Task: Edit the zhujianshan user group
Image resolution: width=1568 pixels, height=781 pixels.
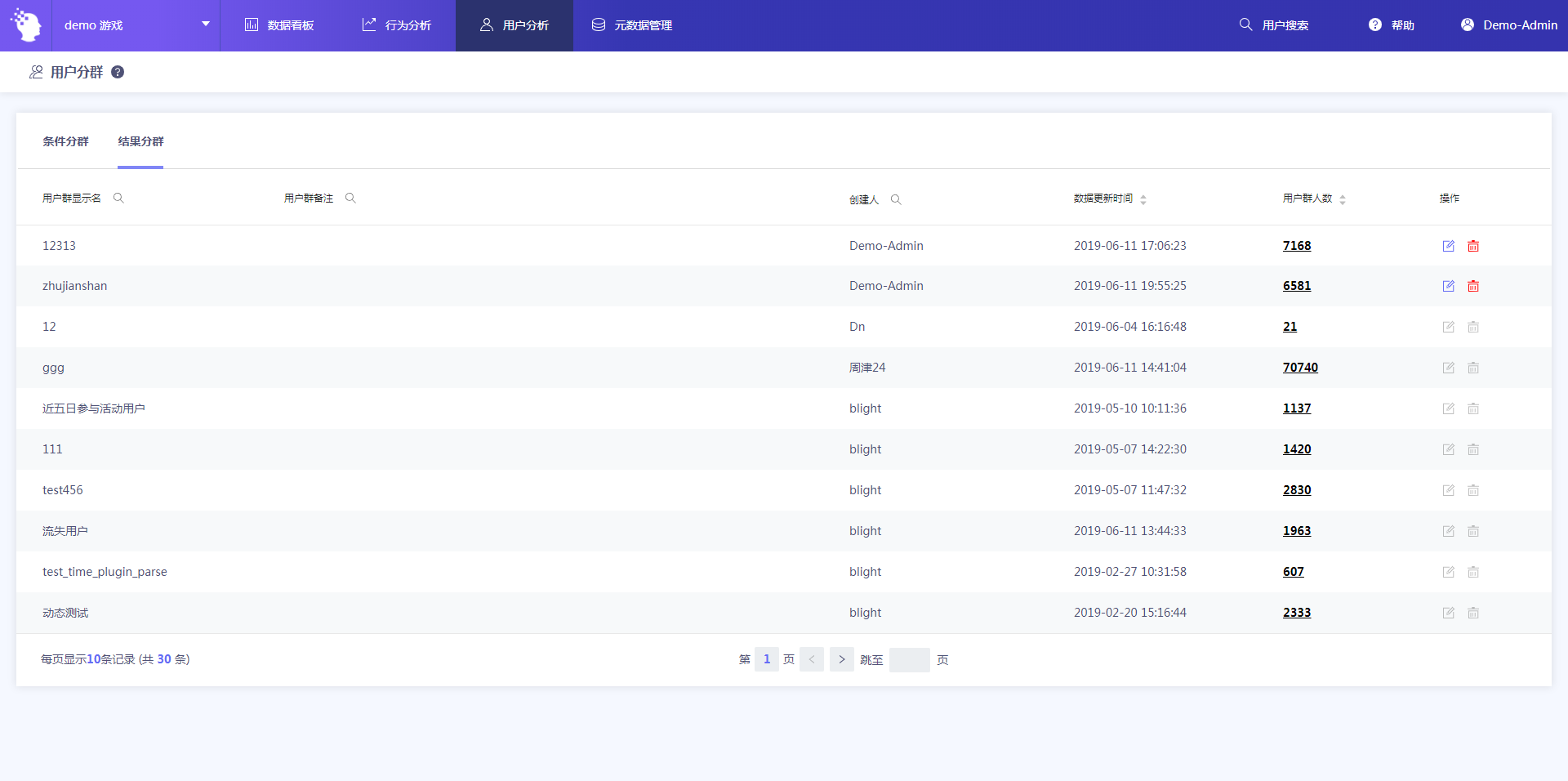Action: click(x=1448, y=286)
